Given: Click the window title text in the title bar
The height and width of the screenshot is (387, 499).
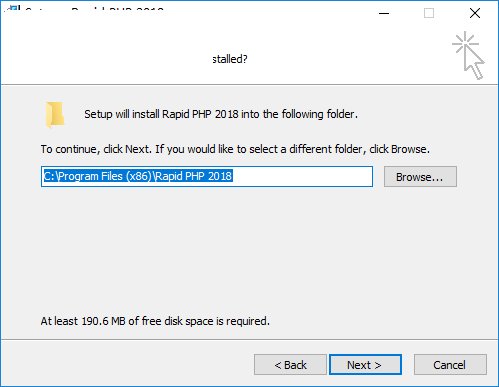Looking at the screenshot, I should (94, 10).
